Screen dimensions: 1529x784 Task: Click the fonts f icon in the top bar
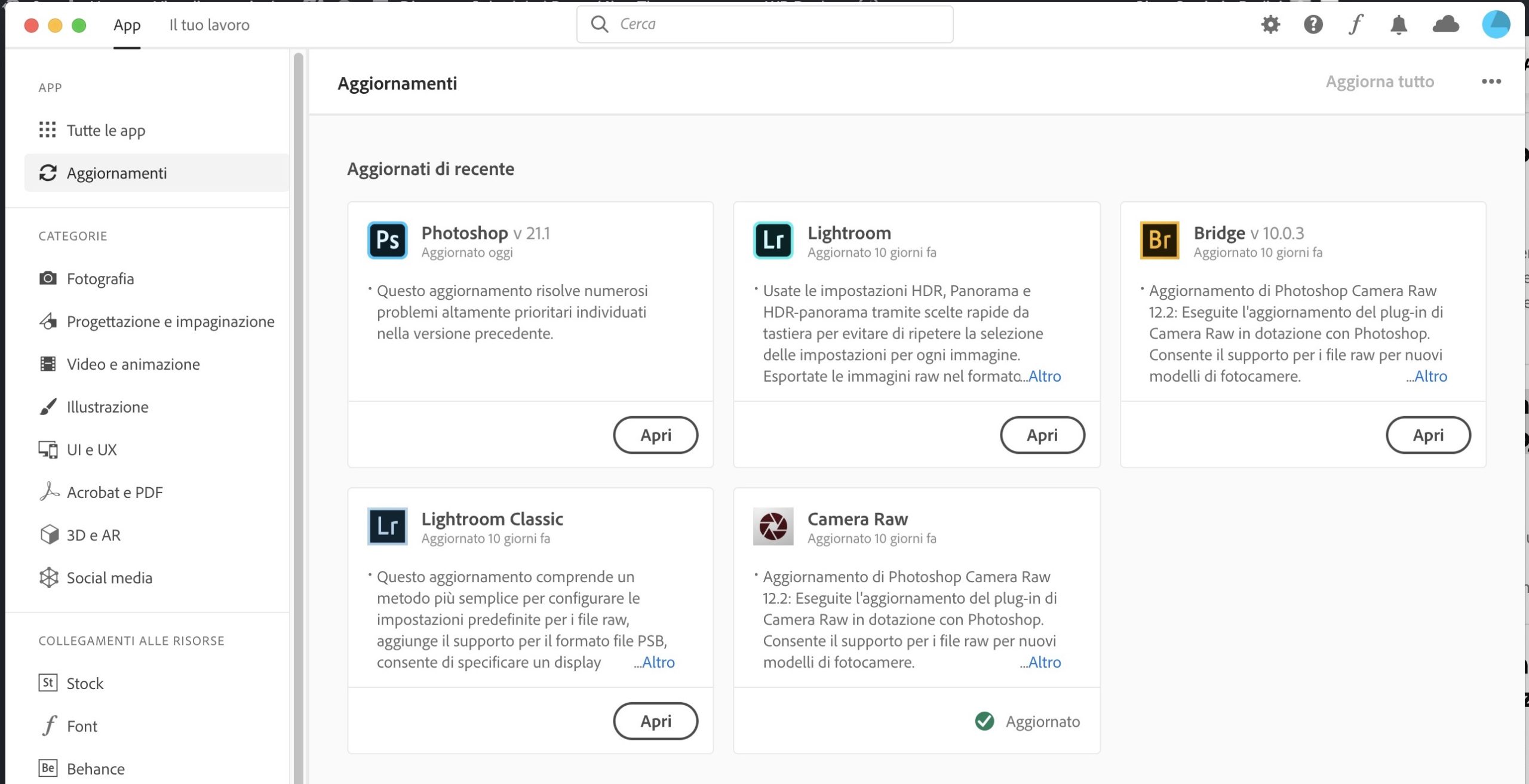coord(1356,24)
